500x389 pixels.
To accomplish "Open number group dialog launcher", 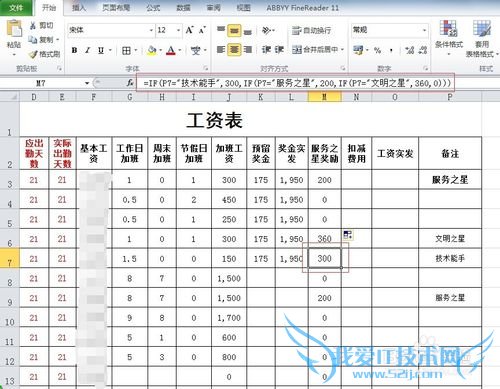I will coord(426,68).
